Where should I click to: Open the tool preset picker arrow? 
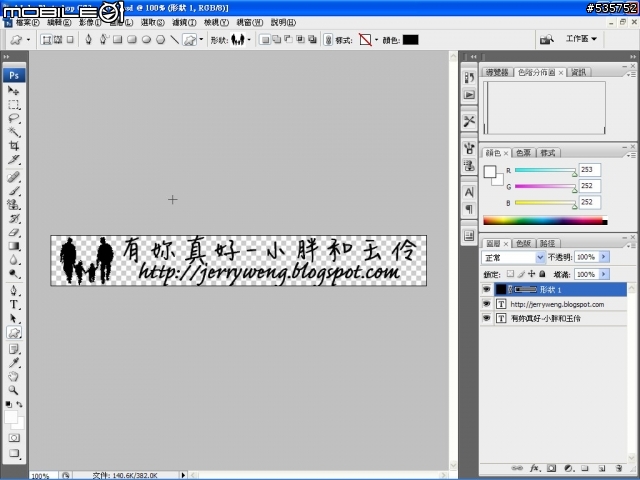click(x=28, y=40)
